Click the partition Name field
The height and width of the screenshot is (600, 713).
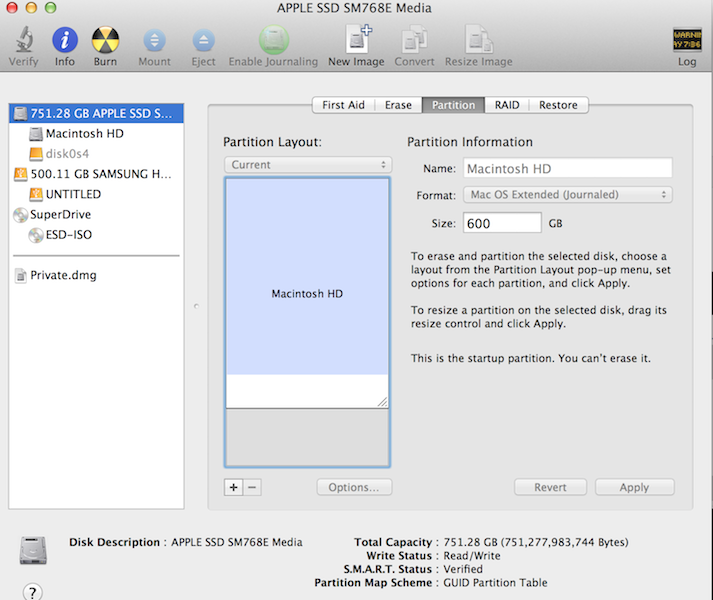(567, 169)
